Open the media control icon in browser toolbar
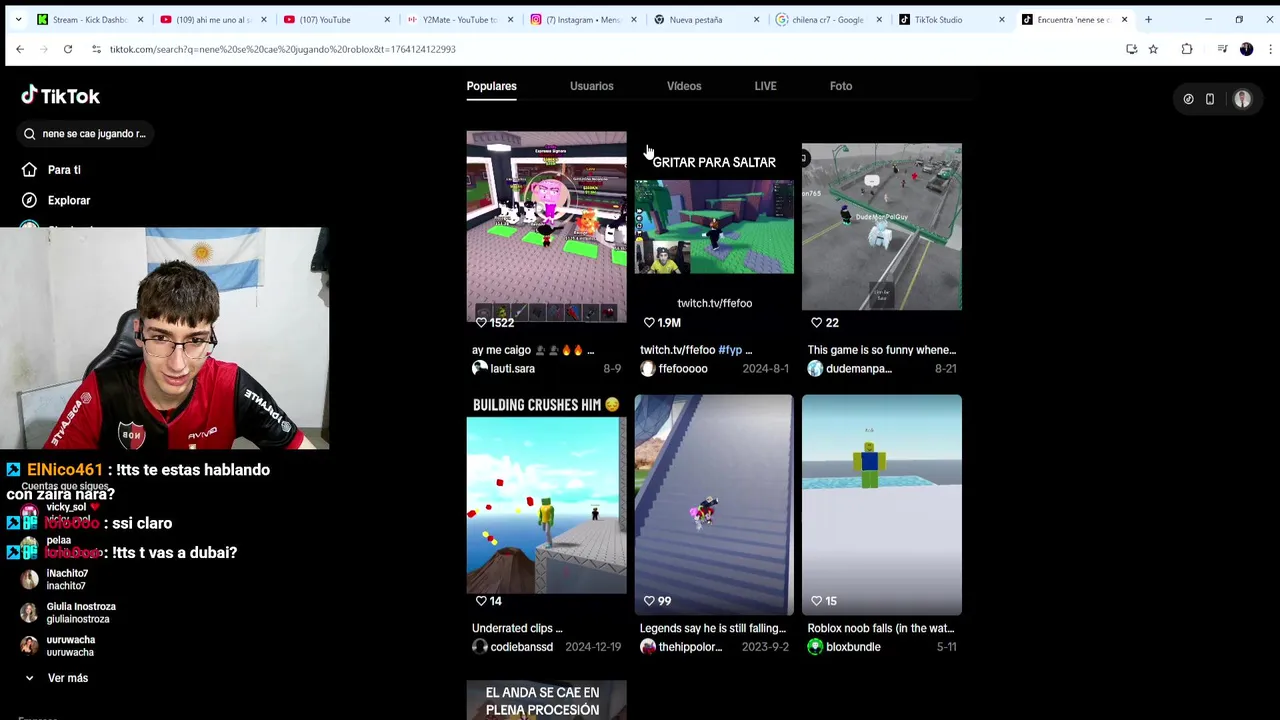 [1222, 49]
